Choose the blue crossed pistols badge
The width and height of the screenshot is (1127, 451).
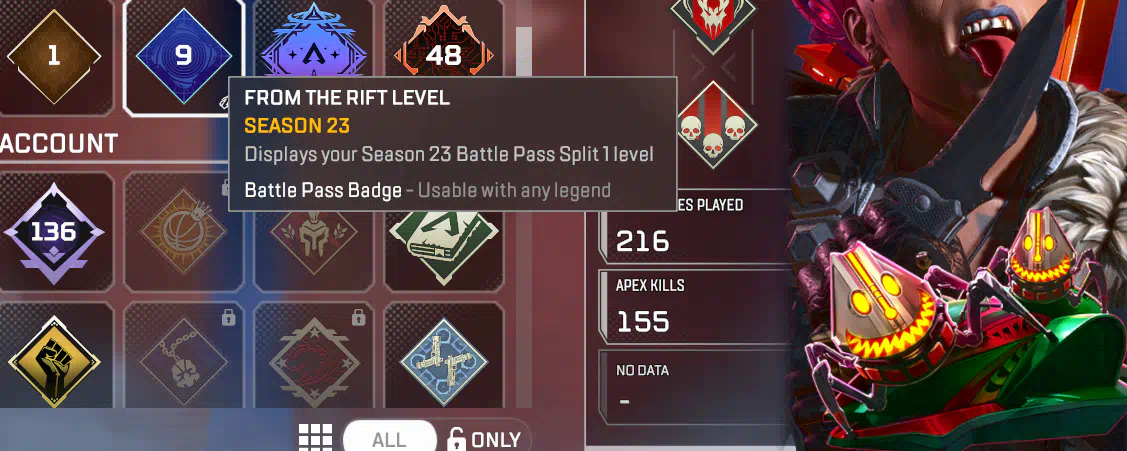tap(443, 360)
